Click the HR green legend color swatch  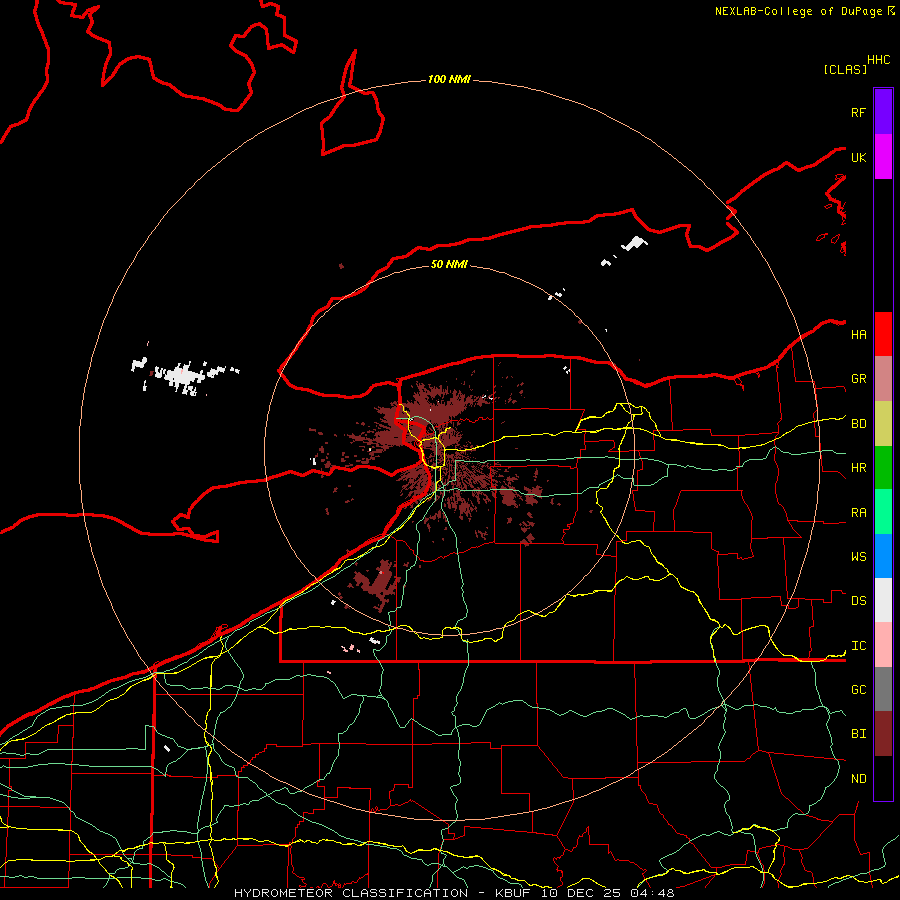click(883, 468)
